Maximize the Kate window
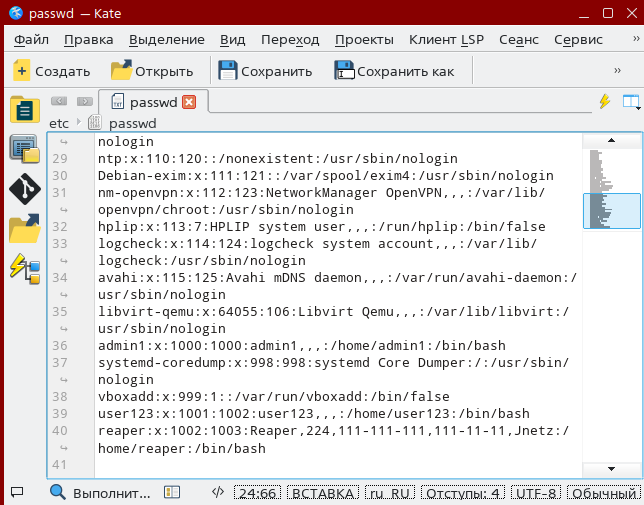Image resolution: width=644 pixels, height=505 pixels. point(608,13)
